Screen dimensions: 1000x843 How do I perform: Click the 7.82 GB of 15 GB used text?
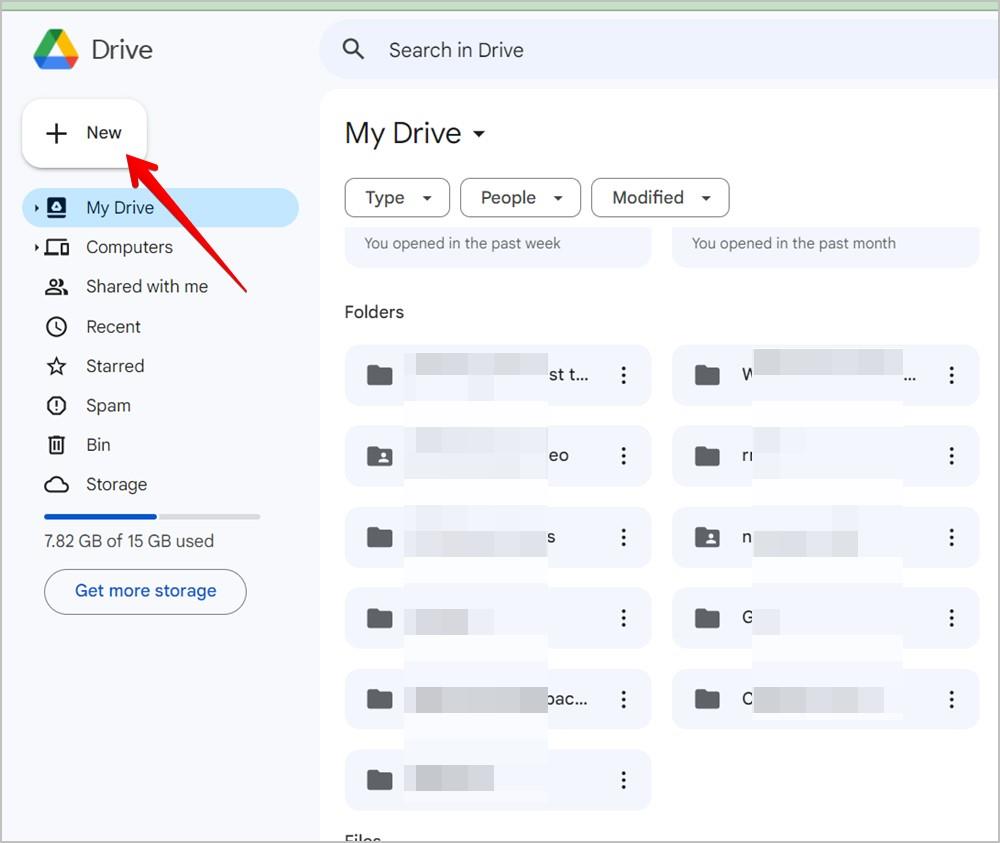(x=129, y=541)
